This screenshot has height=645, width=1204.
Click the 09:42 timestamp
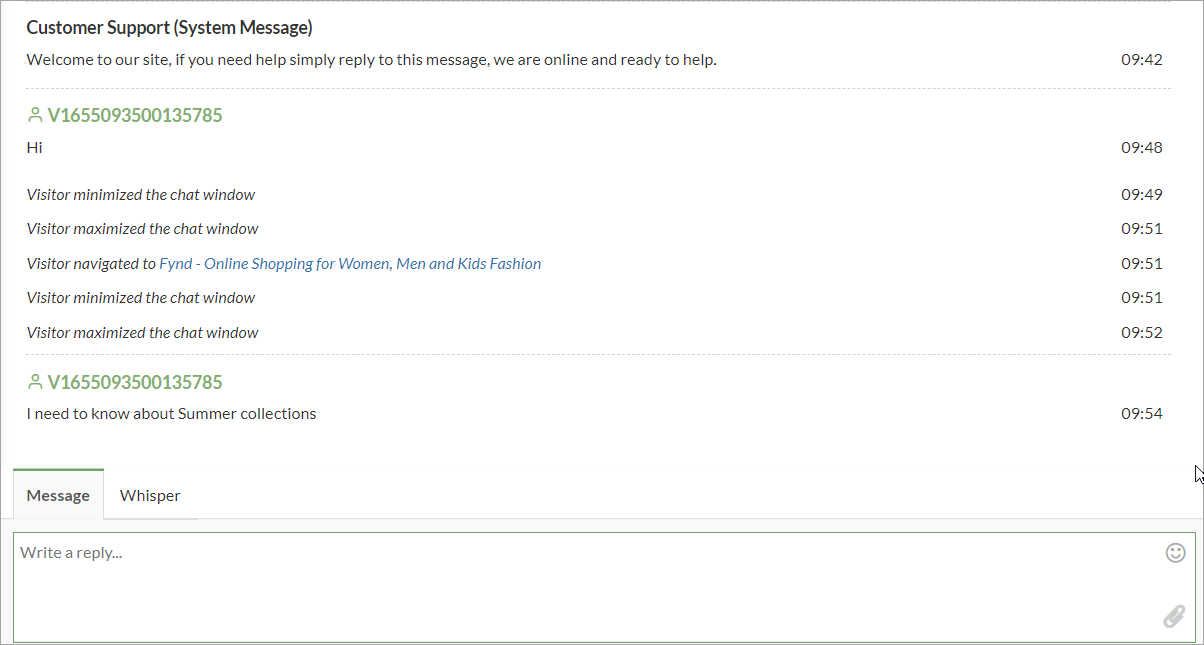pos(1141,60)
